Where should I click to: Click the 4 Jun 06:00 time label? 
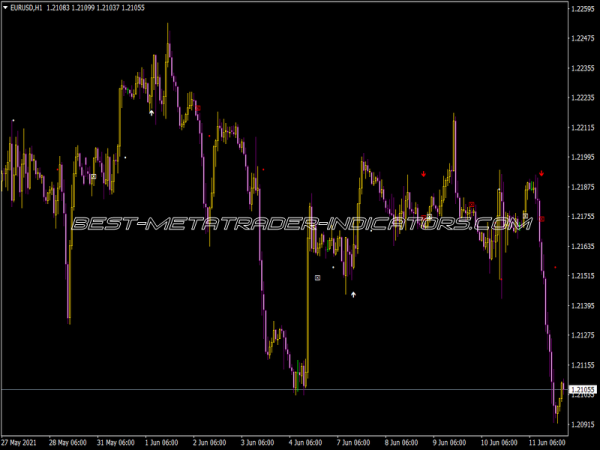[x=306, y=441]
